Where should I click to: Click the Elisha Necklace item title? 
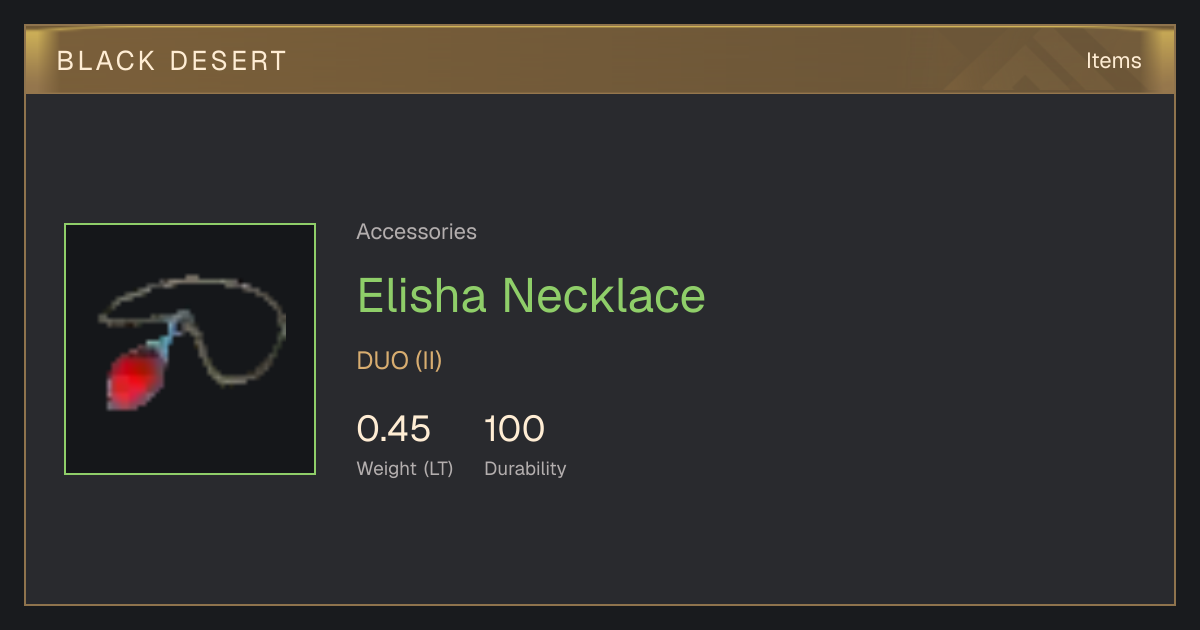pyautogui.click(x=531, y=296)
